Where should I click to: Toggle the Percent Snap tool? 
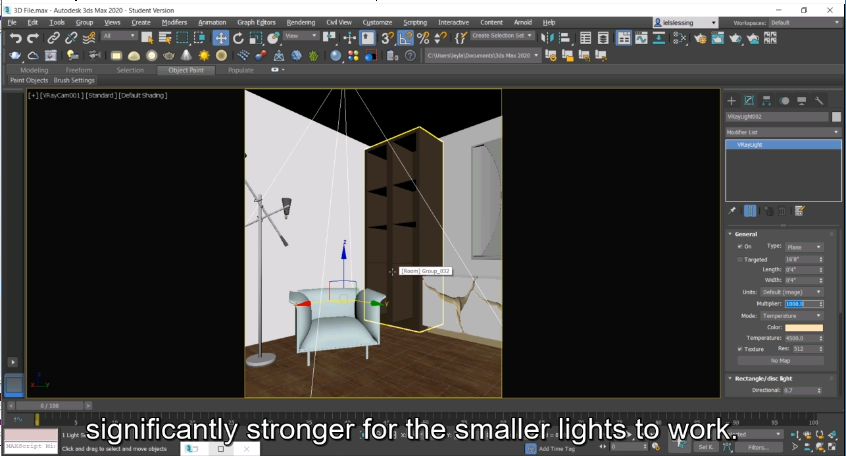click(x=423, y=38)
